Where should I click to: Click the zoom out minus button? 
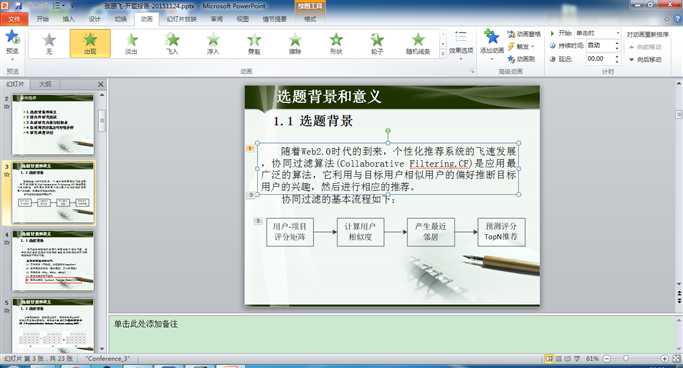[x=607, y=358]
